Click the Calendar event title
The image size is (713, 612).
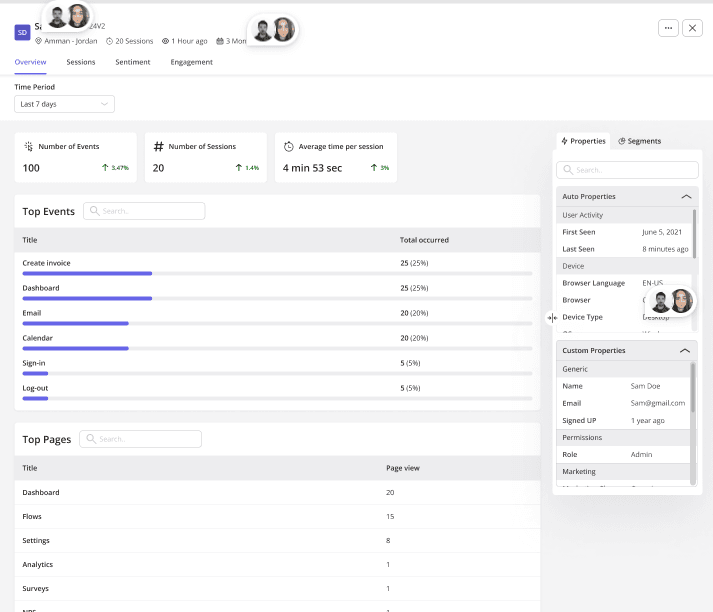pos(37,338)
